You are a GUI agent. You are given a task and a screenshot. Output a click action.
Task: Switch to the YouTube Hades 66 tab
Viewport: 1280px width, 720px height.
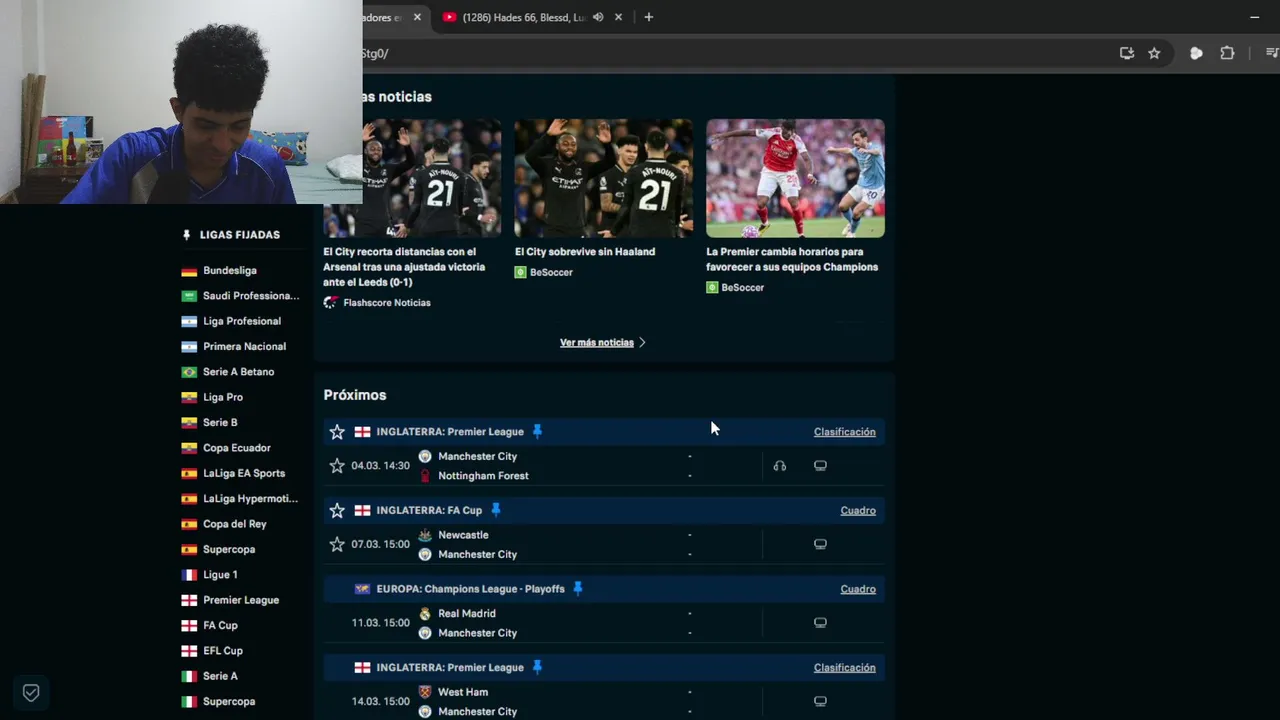click(x=523, y=17)
